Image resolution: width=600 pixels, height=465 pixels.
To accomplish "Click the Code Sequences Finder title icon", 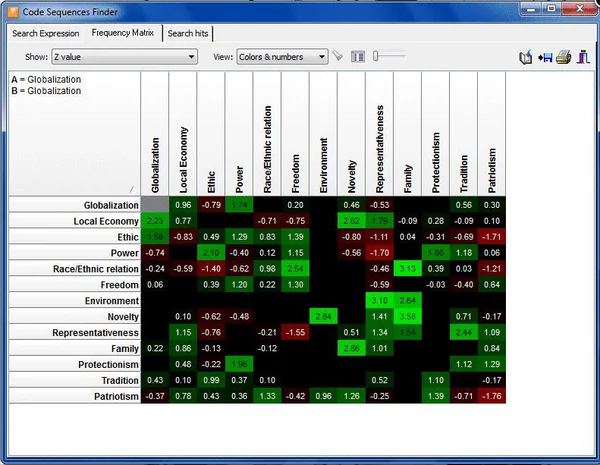I will [13, 12].
